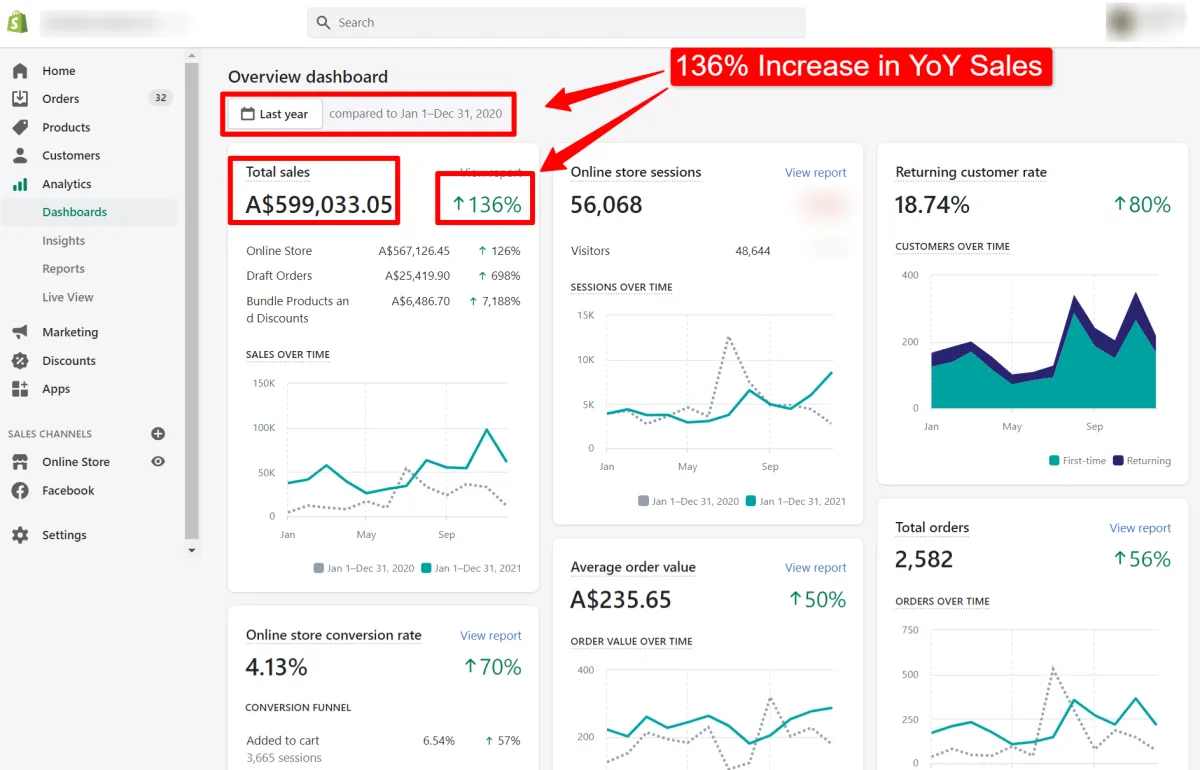This screenshot has width=1200, height=770.
Task: Go to Customers section
Action: tap(71, 155)
